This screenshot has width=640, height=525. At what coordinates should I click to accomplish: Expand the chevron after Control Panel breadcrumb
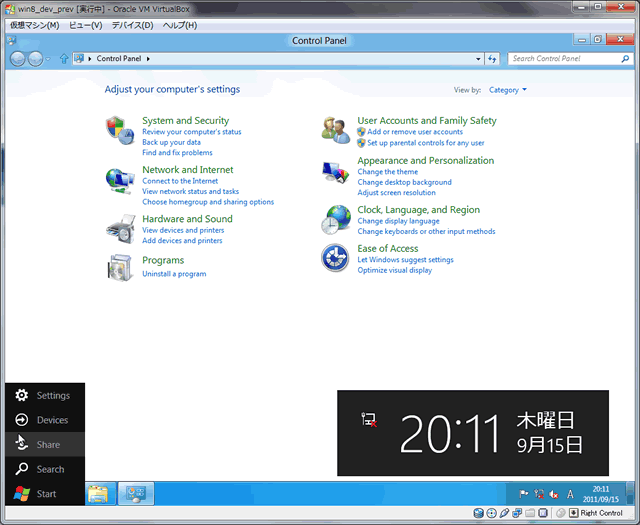148,59
